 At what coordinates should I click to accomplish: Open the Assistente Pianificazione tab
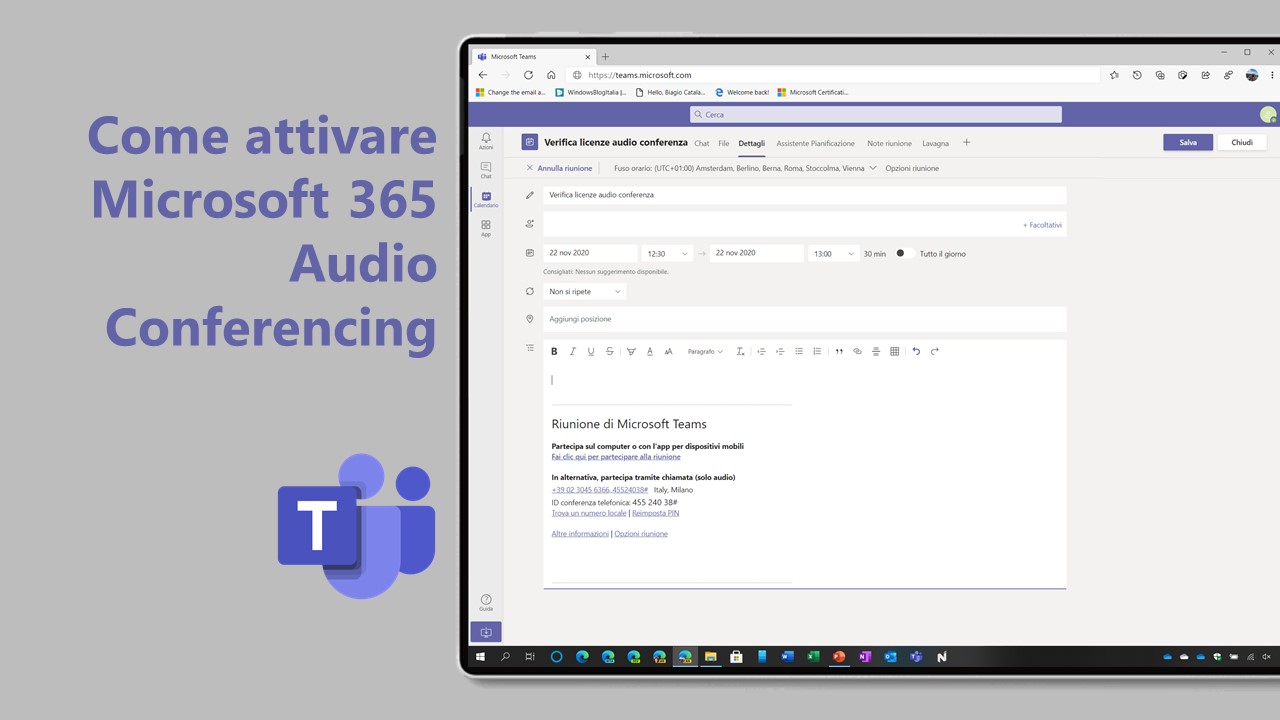816,143
